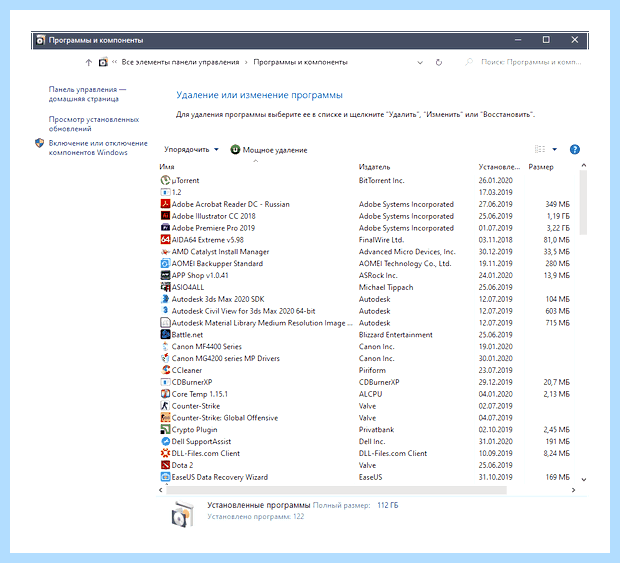
Task: Click the Battle.net icon
Action: click(165, 334)
